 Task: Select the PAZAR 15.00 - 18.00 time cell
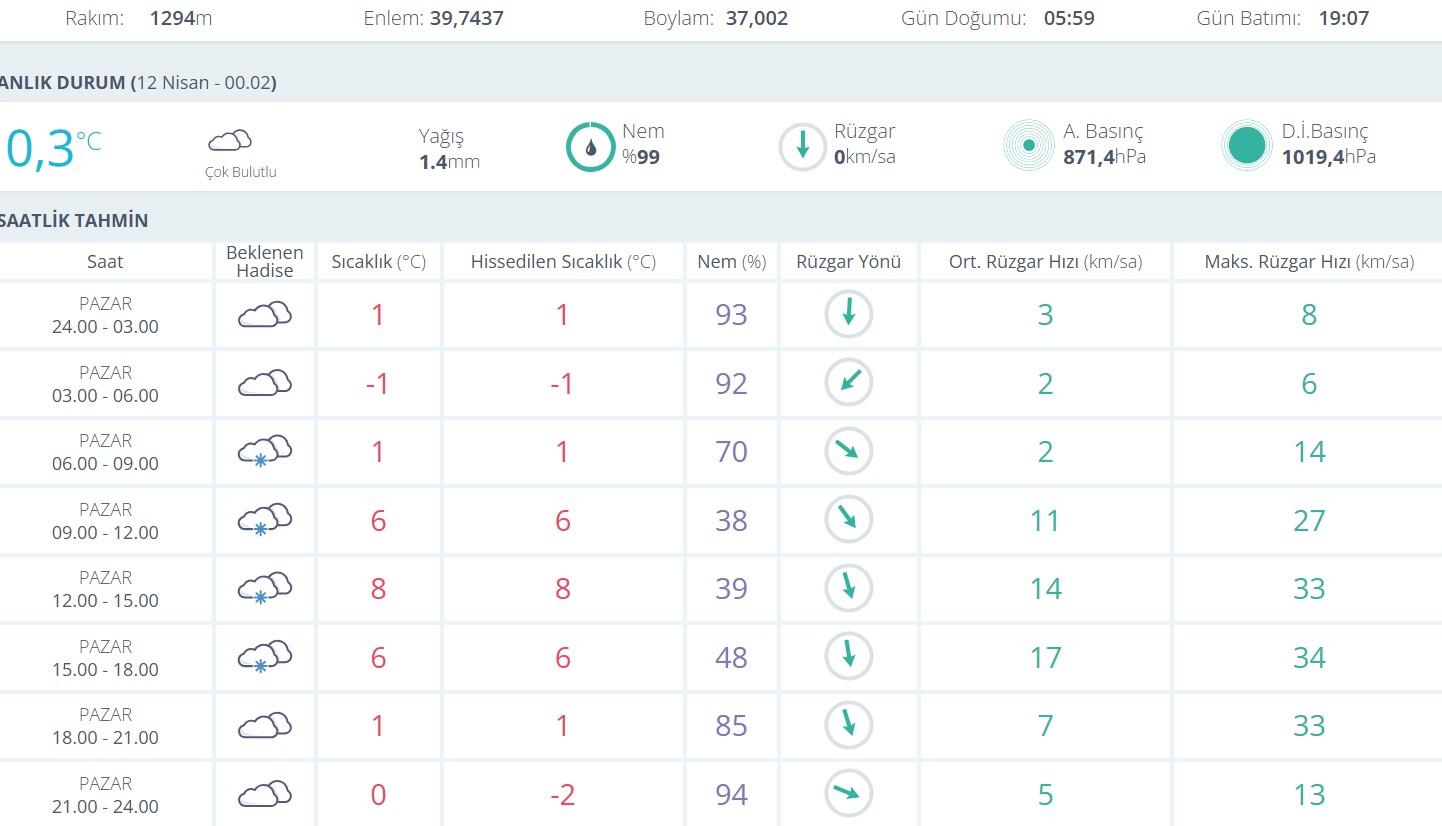[105, 658]
